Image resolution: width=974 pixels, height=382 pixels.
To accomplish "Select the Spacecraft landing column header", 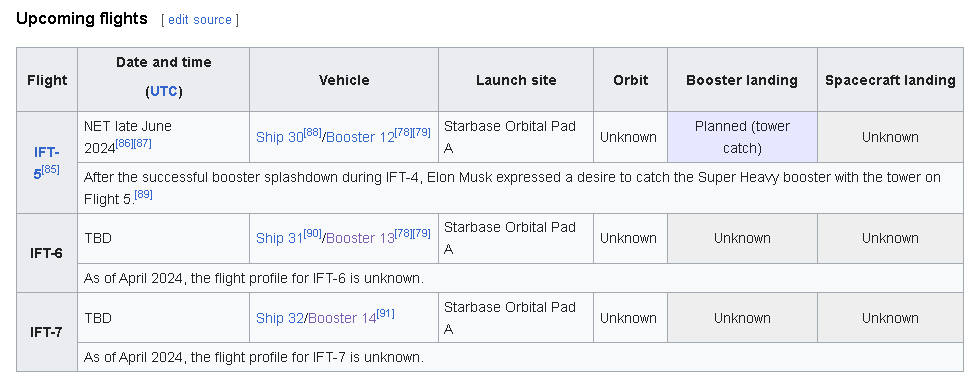I will (x=890, y=80).
